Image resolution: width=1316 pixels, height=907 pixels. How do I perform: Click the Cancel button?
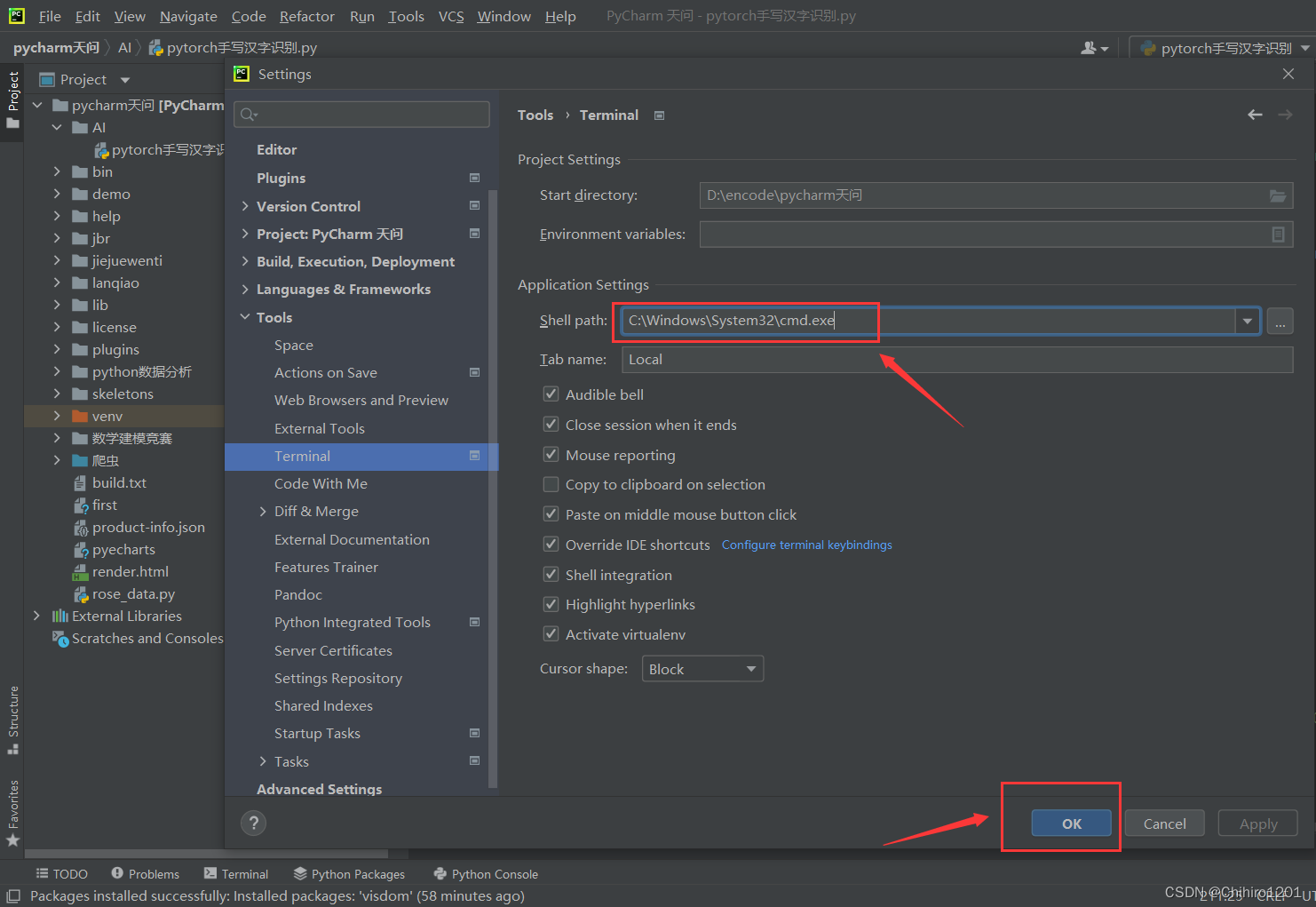[1164, 823]
